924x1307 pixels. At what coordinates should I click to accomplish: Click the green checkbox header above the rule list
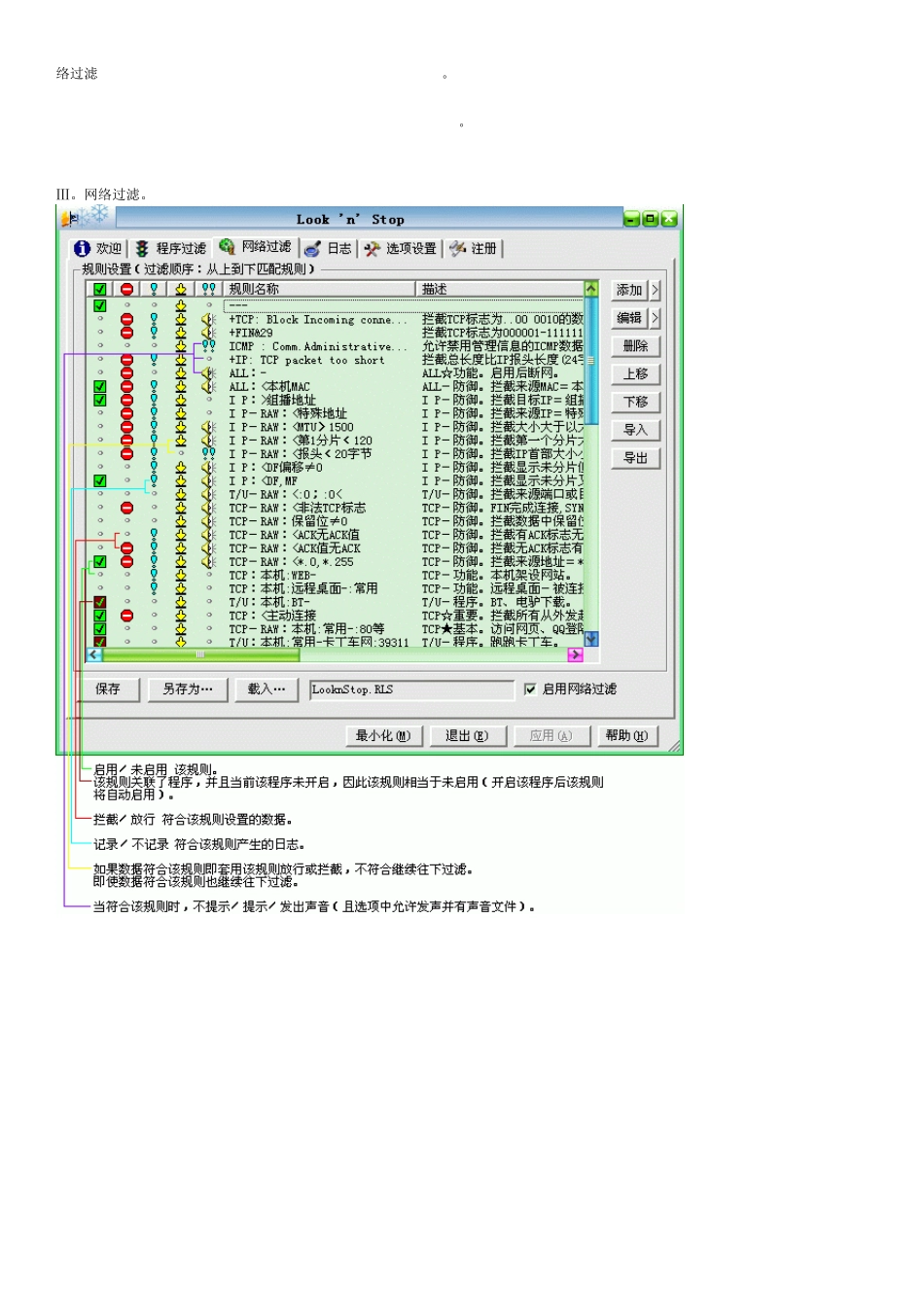[99, 290]
